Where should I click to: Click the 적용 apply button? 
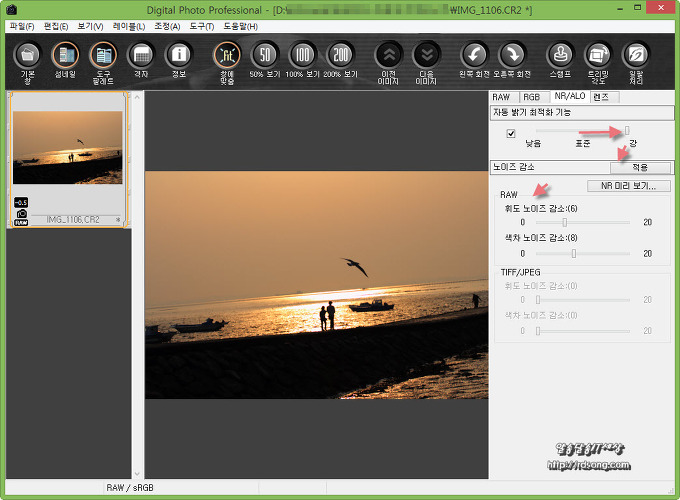click(x=640, y=168)
